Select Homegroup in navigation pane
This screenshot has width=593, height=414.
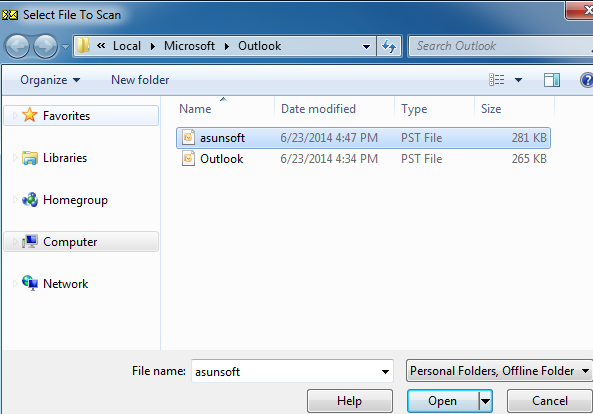(75, 200)
